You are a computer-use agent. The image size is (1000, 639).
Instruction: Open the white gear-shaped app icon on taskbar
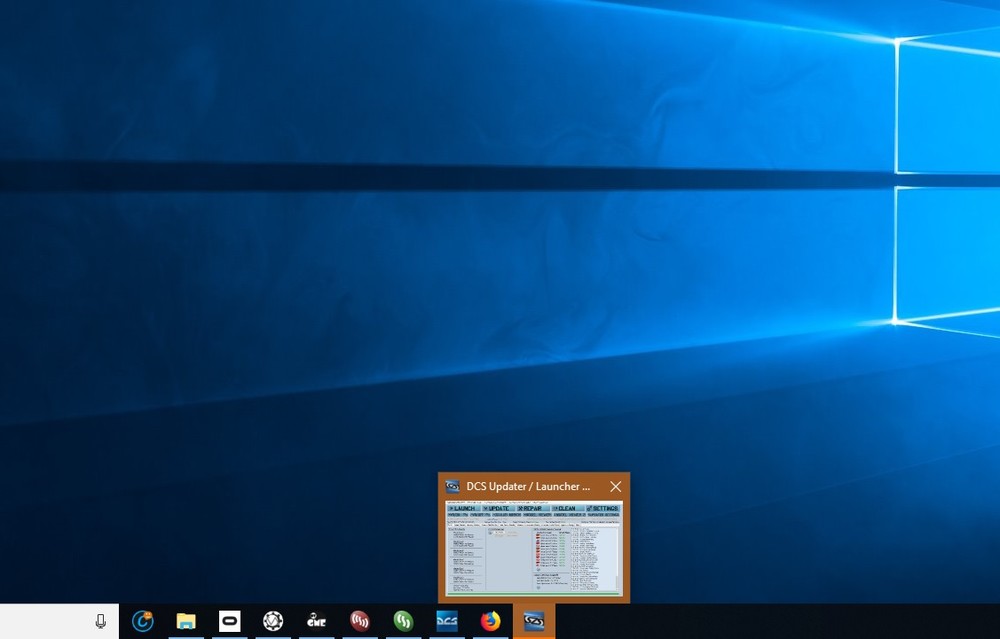point(273,621)
